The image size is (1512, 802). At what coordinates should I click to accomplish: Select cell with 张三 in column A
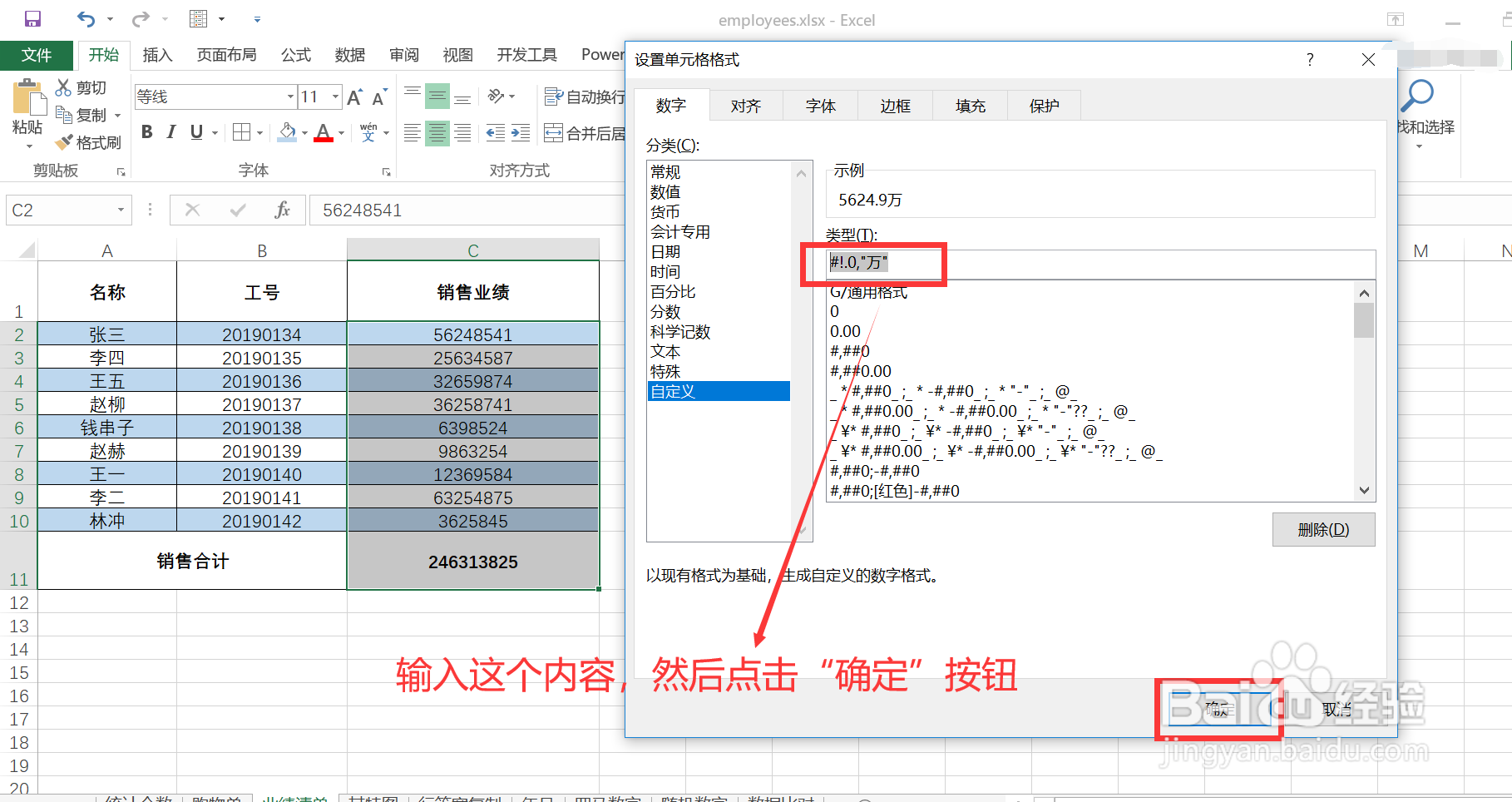107,334
